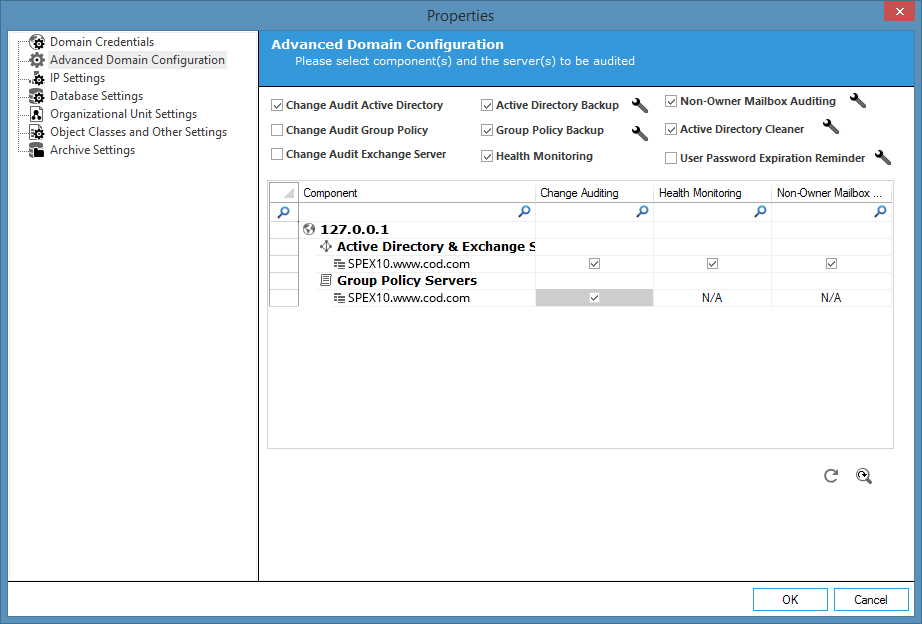Toggle Non-Owner Mailbox for AD SPEX10 server
Viewport: 922px width, 624px height.
point(831,263)
